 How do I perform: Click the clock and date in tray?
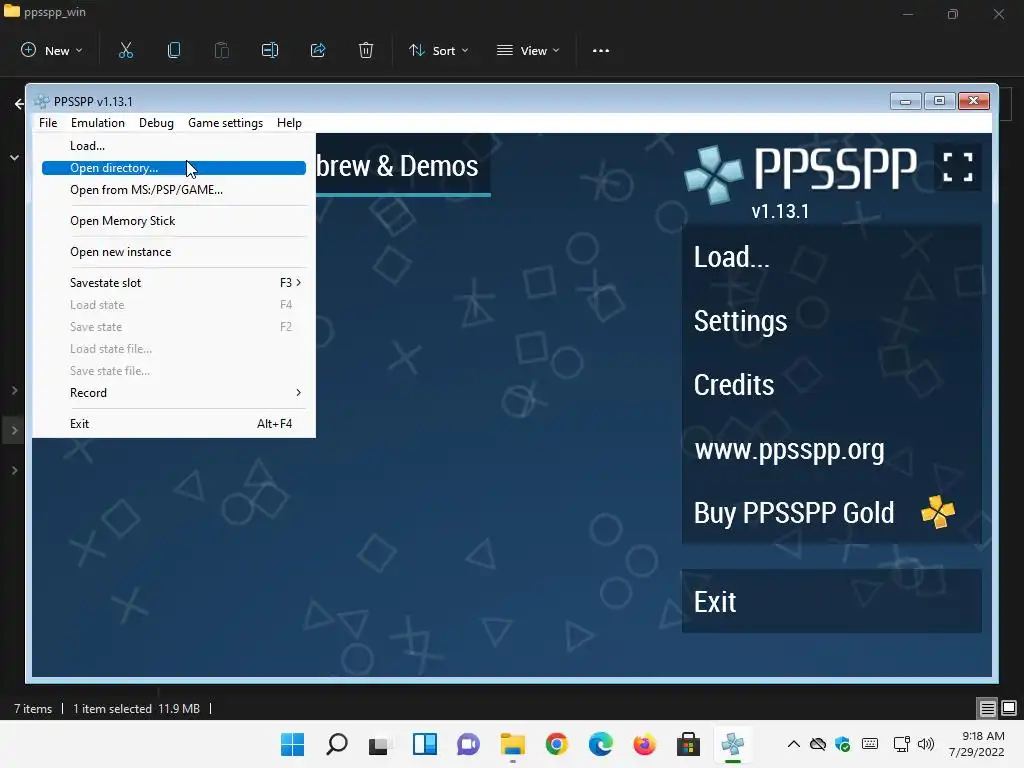[x=976, y=744]
